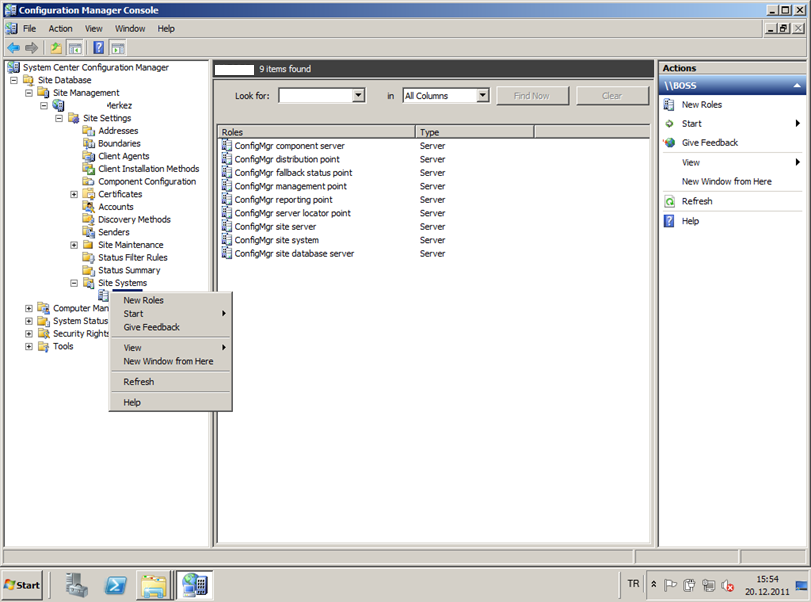Open the File menu
Viewport: 811px width, 602px height.
point(29,29)
